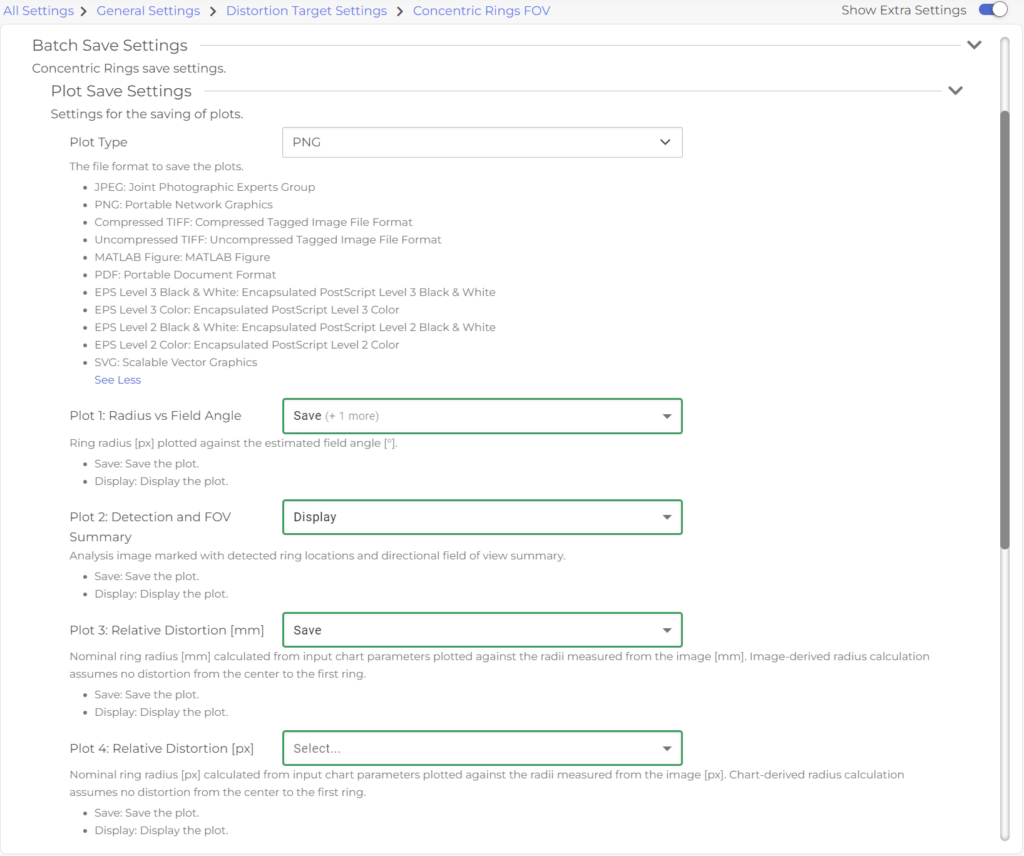Screen dimensions: 1024x856
Task: Collapse the Plot Save Settings section chevron
Action: (955, 91)
